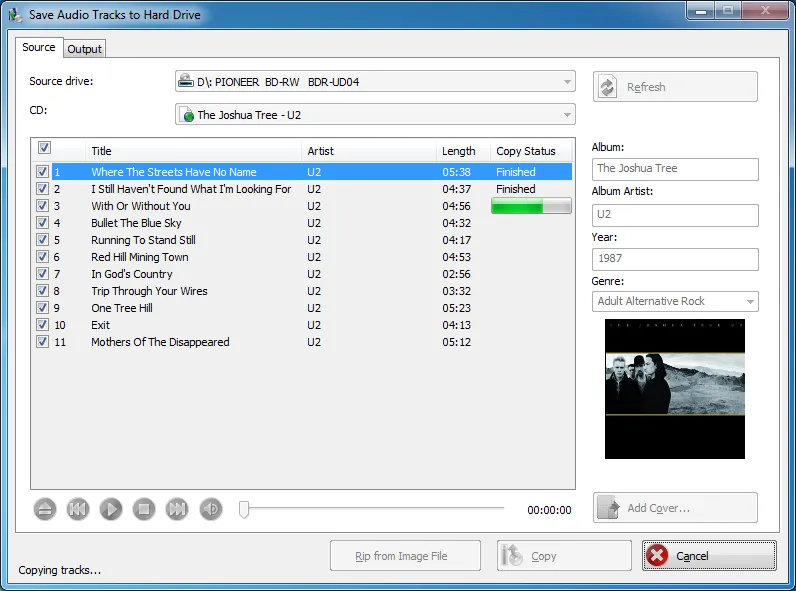Click the green progress bar for track 3
The image size is (796, 591).
531,206
